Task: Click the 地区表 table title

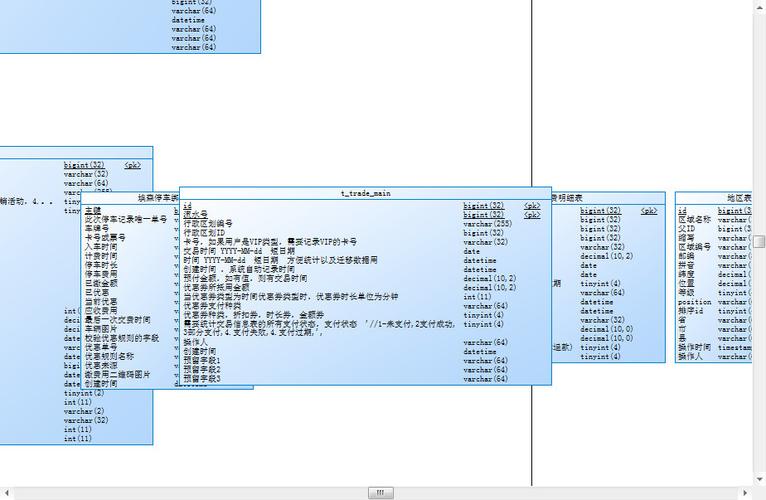Action: (739, 198)
